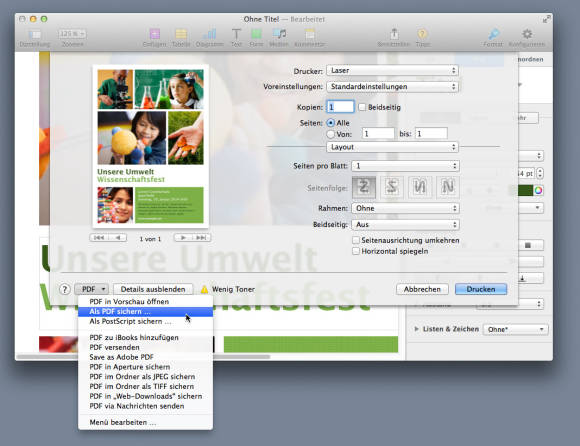The height and width of the screenshot is (446, 580).
Task: Choose Als PostScript sichern menu item
Action: coord(145,321)
